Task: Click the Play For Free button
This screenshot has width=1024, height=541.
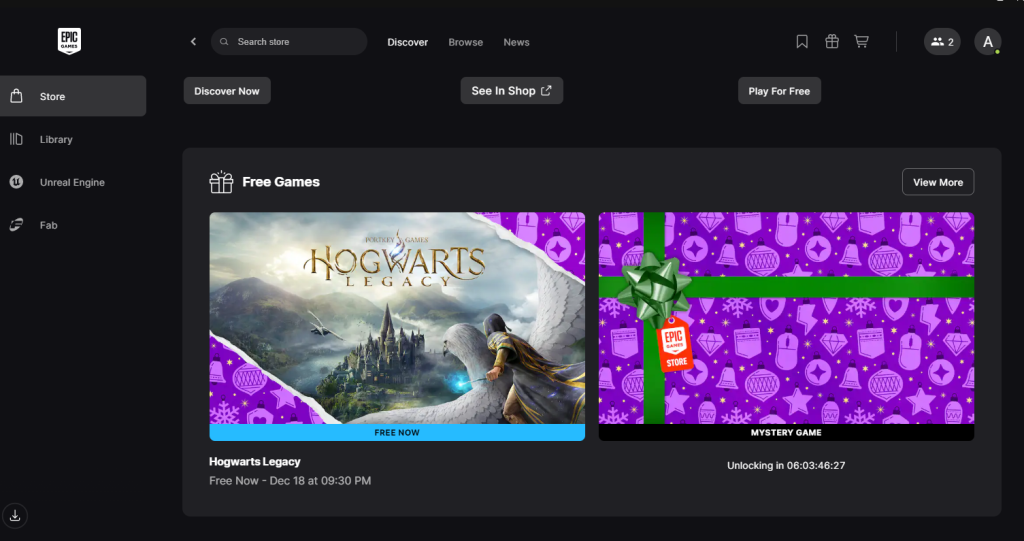Action: pos(779,91)
